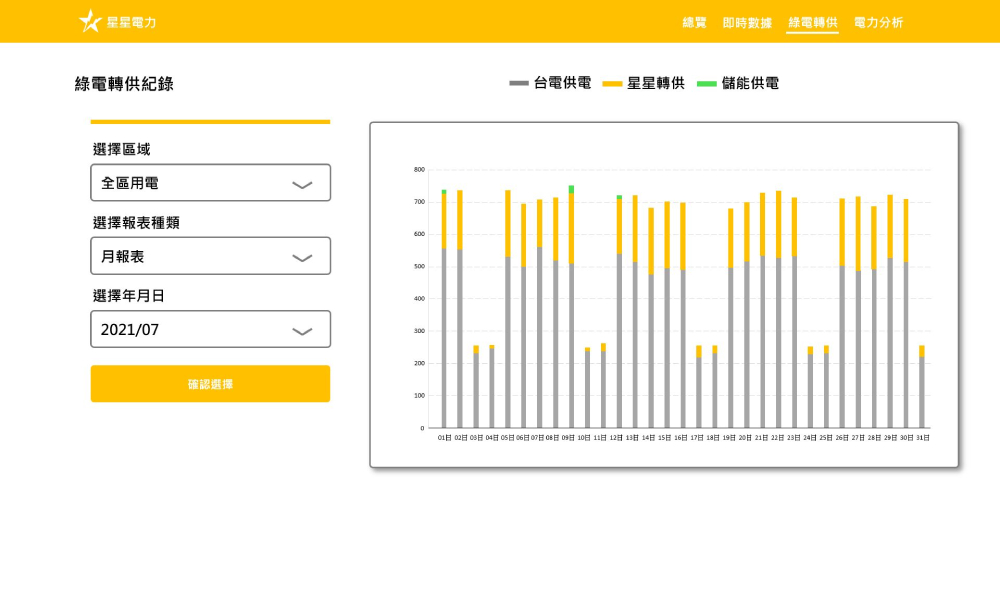
Task: Open the 全區用電 region dropdown
Action: pos(210,182)
